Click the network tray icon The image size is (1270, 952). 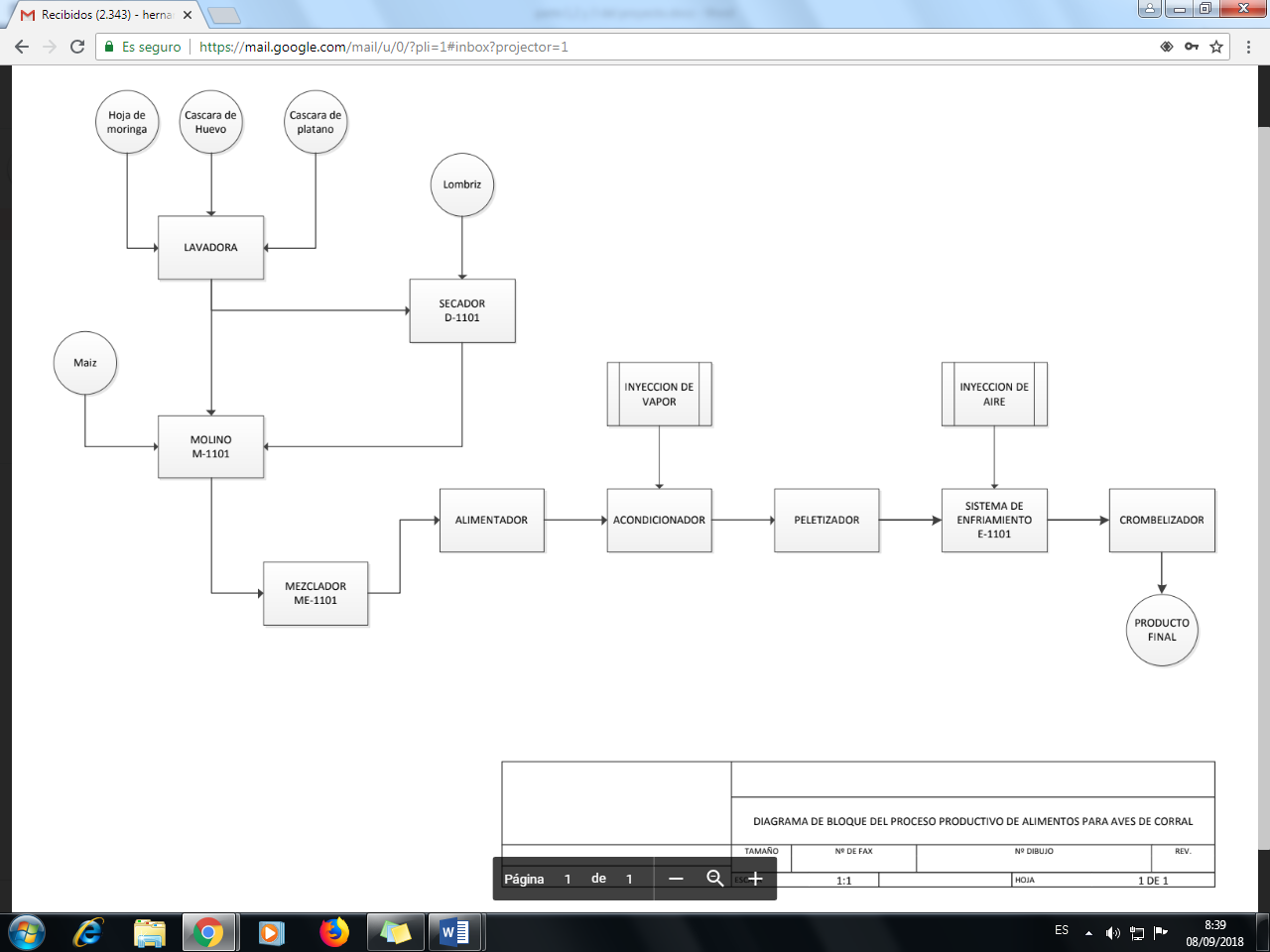1137,933
